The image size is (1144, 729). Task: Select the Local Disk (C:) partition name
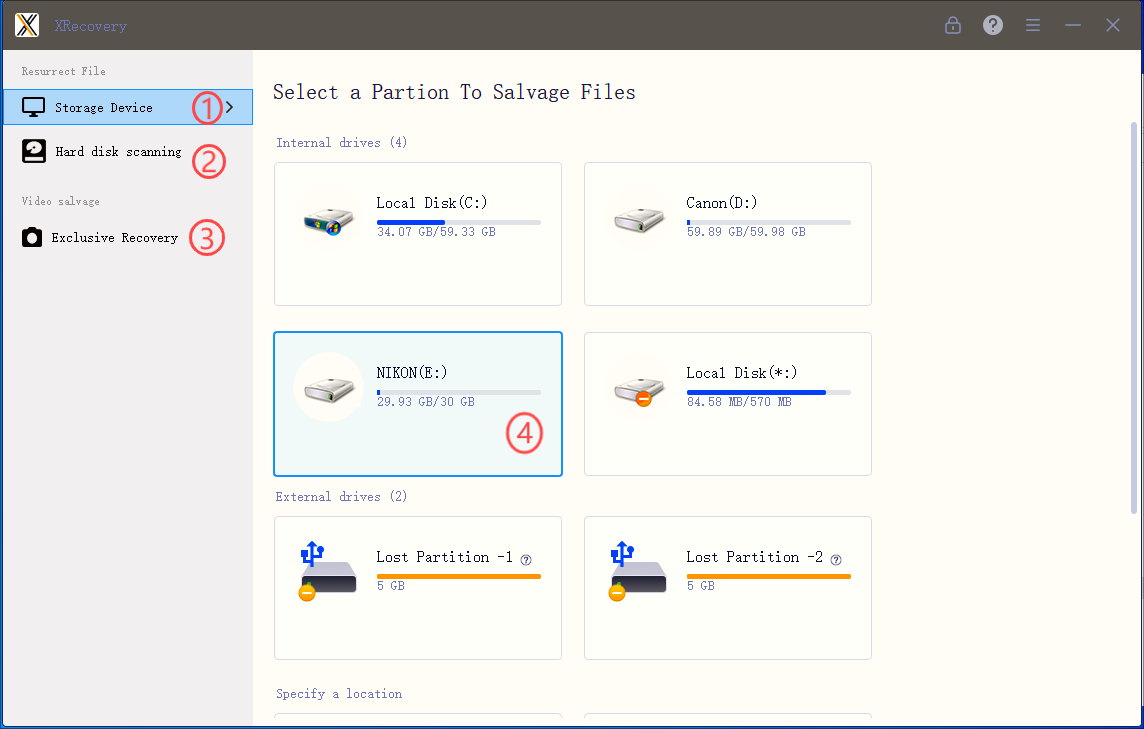pyautogui.click(x=431, y=203)
